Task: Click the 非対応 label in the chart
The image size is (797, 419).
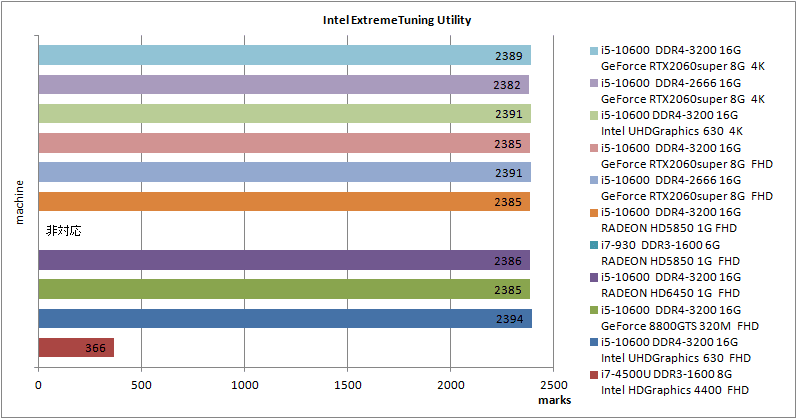Action: tap(63, 231)
